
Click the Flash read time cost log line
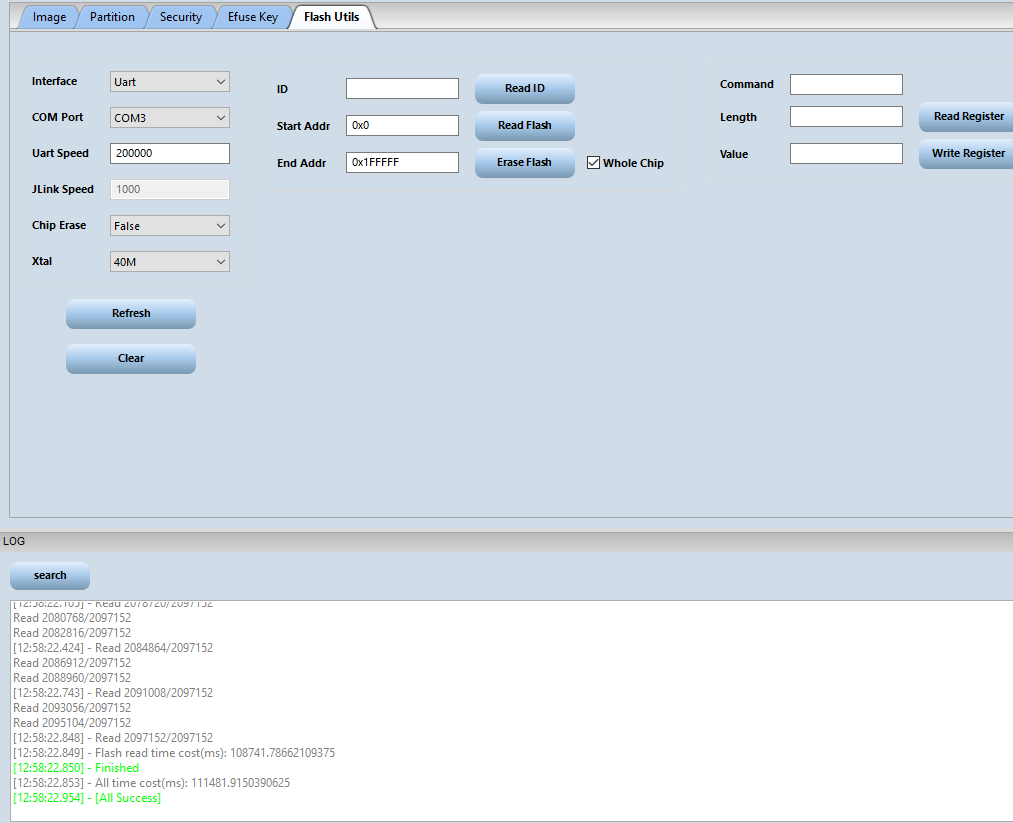coord(174,753)
